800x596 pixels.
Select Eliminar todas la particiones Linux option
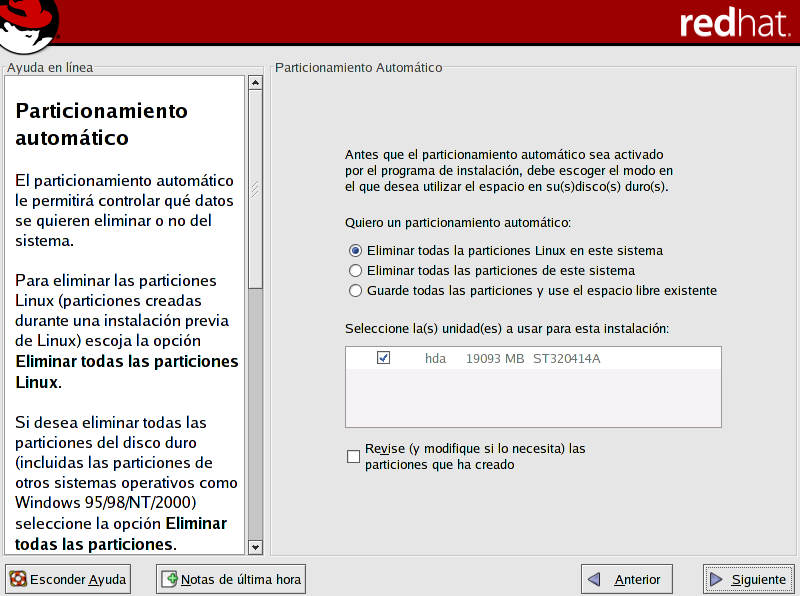coord(354,251)
